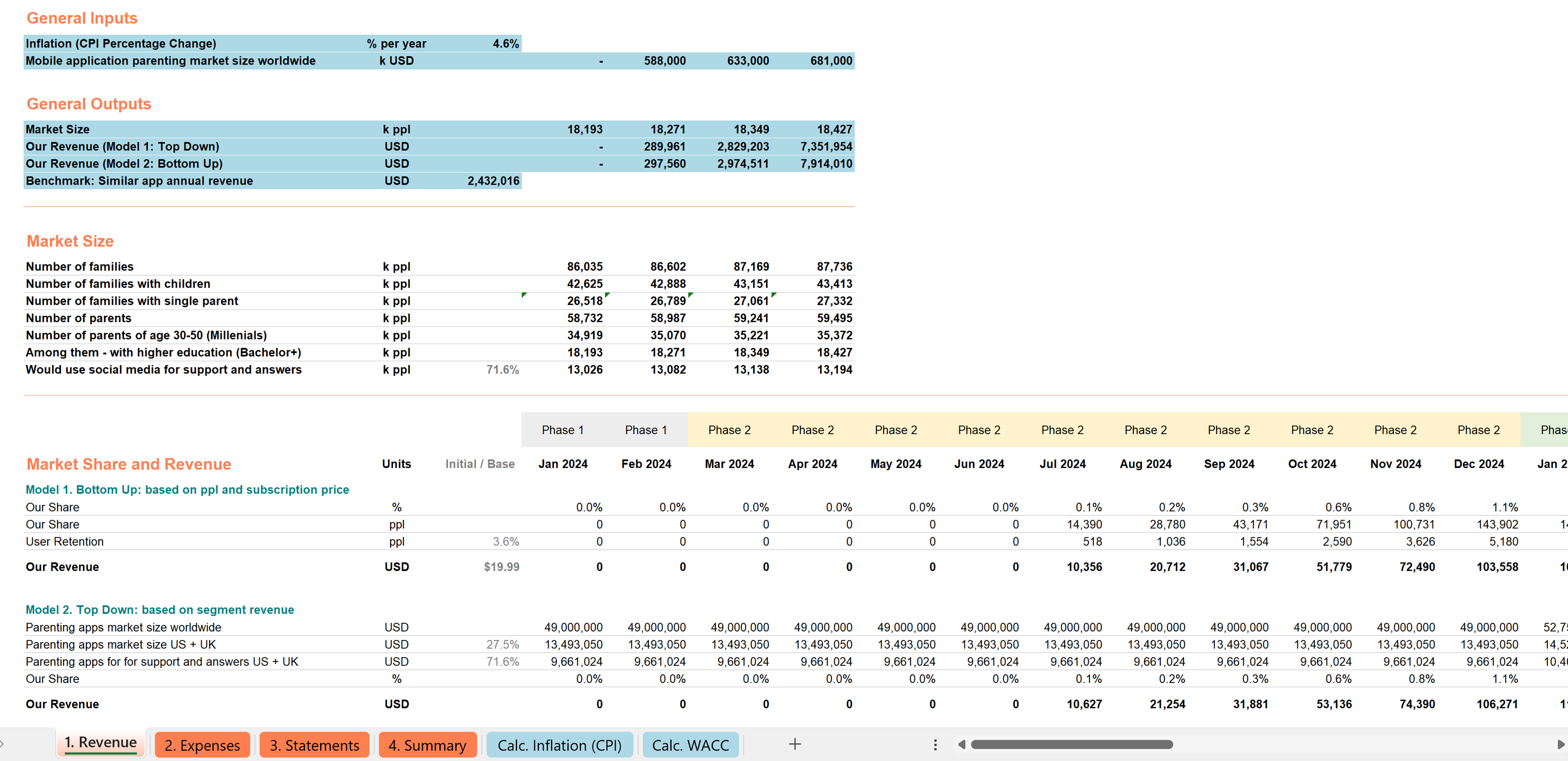Select 'Among them - with higher education' label
The width and height of the screenshot is (1568, 761).
[163, 352]
